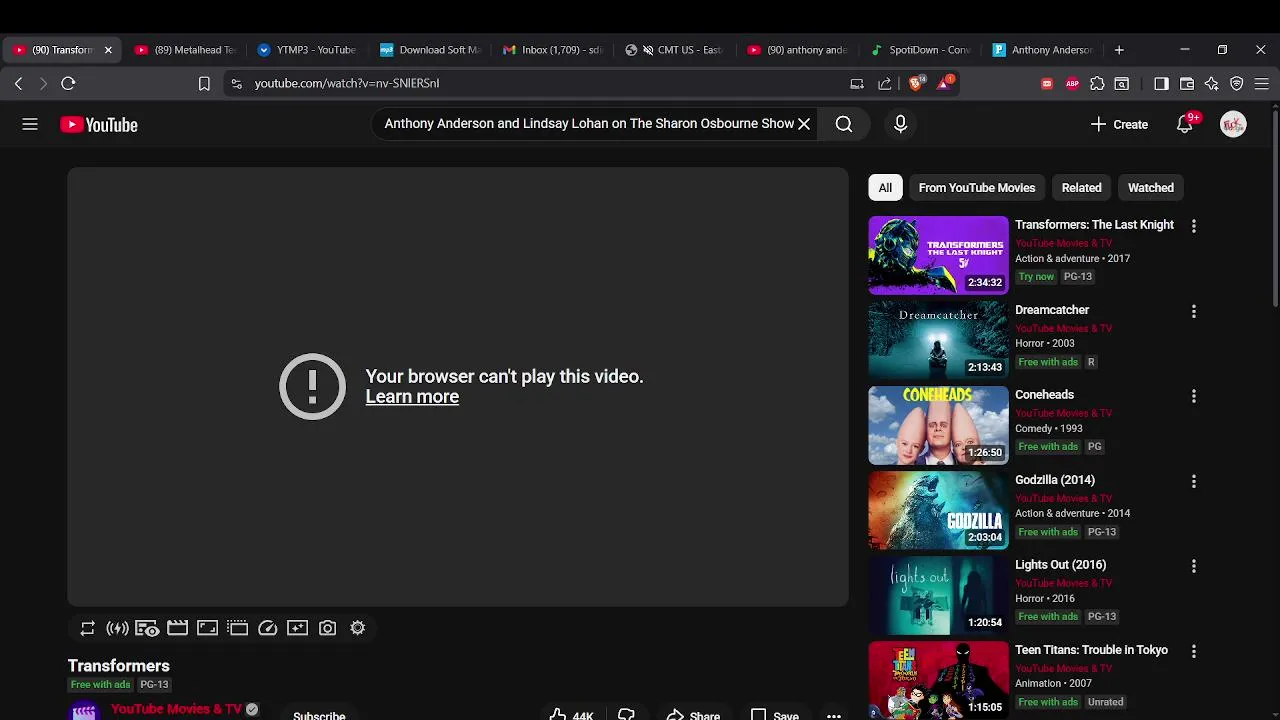Click the address bar URL field
This screenshot has width=1280, height=720.
[540, 84]
